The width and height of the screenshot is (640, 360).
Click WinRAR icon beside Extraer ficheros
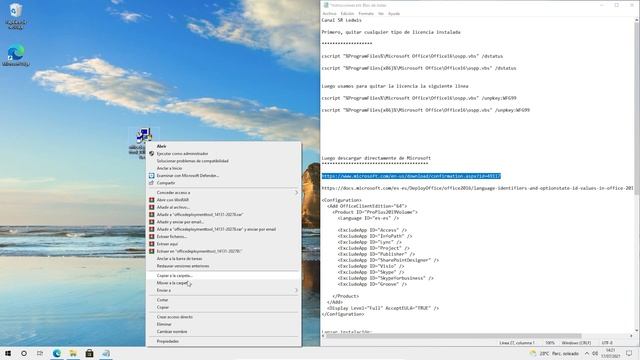click(x=151, y=237)
